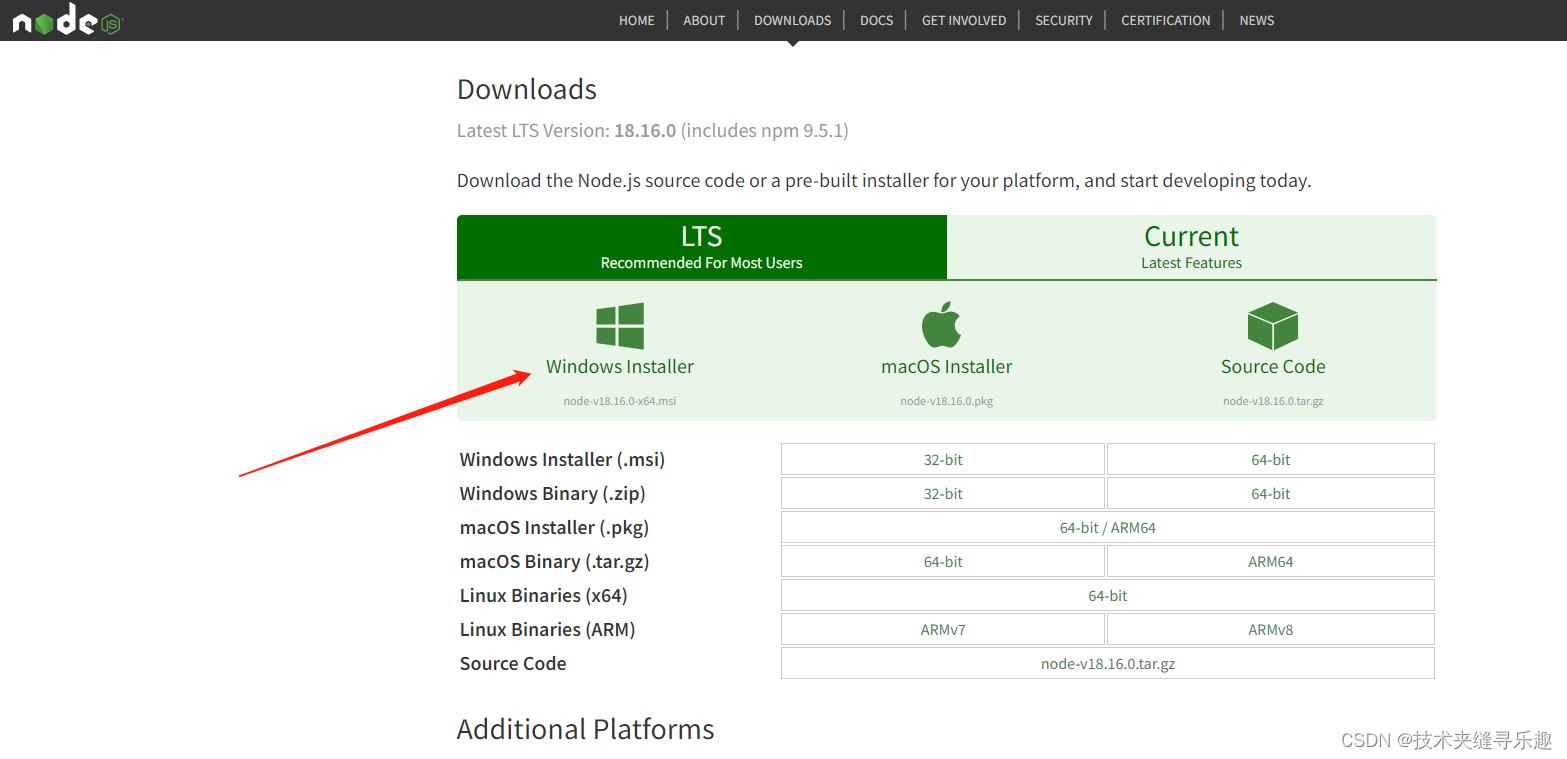
Task: Switch to the Current Latest Features tab
Action: click(x=1192, y=247)
